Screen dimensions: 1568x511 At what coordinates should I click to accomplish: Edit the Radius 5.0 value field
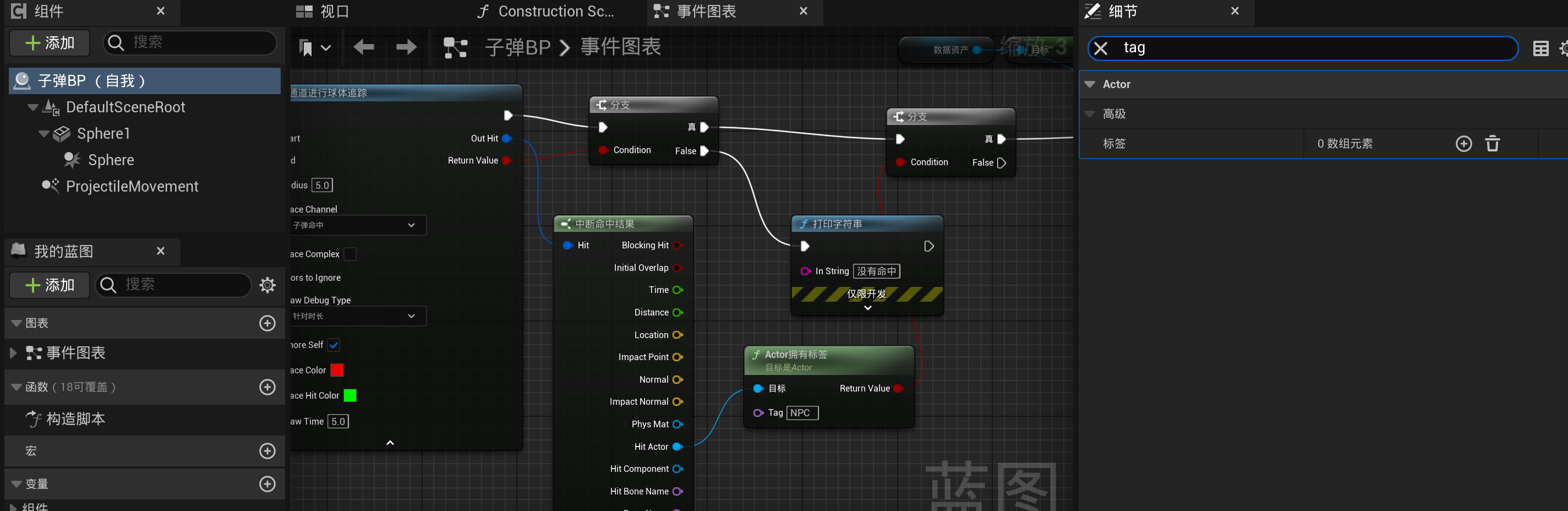322,185
